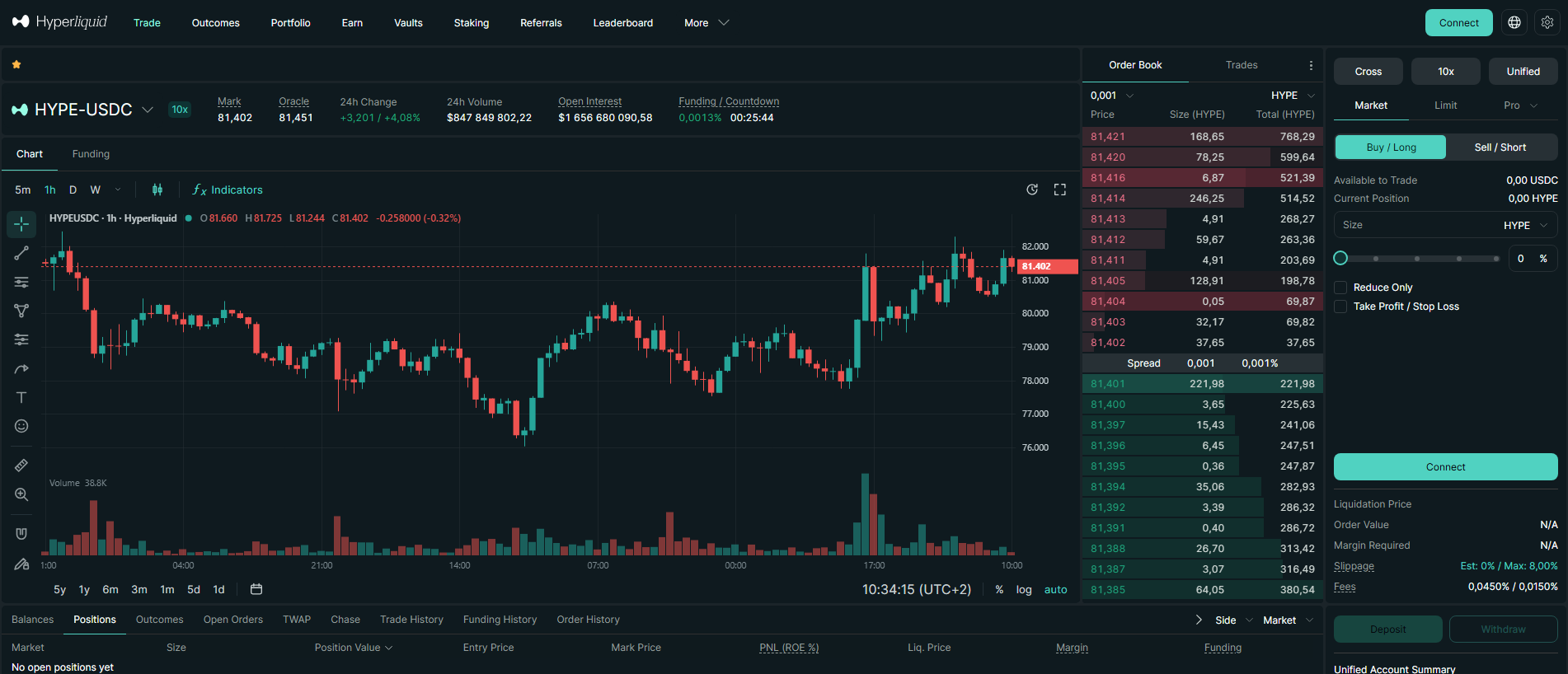Enable the Reduce Only checkbox
The height and width of the screenshot is (674, 1568).
pos(1340,288)
